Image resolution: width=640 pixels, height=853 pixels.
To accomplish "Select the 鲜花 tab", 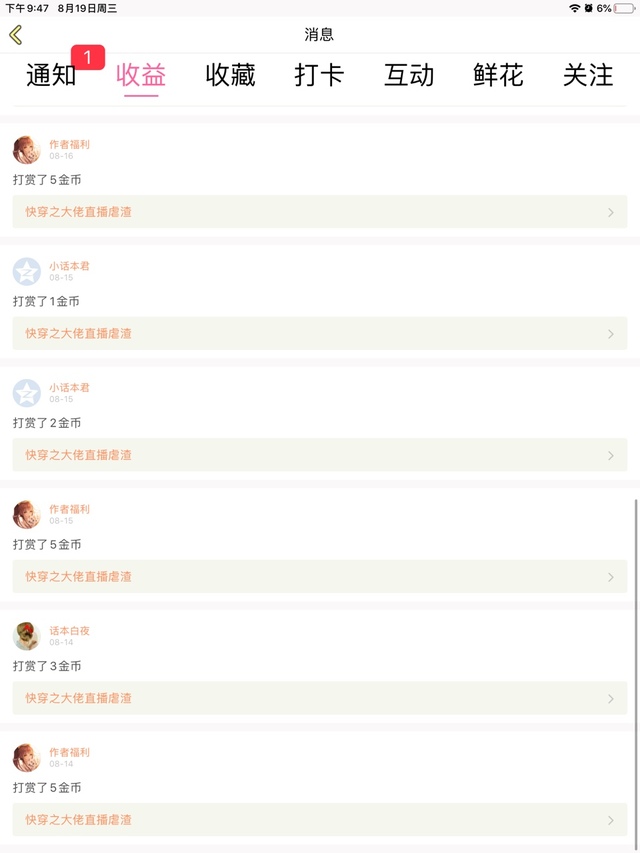I will [498, 76].
